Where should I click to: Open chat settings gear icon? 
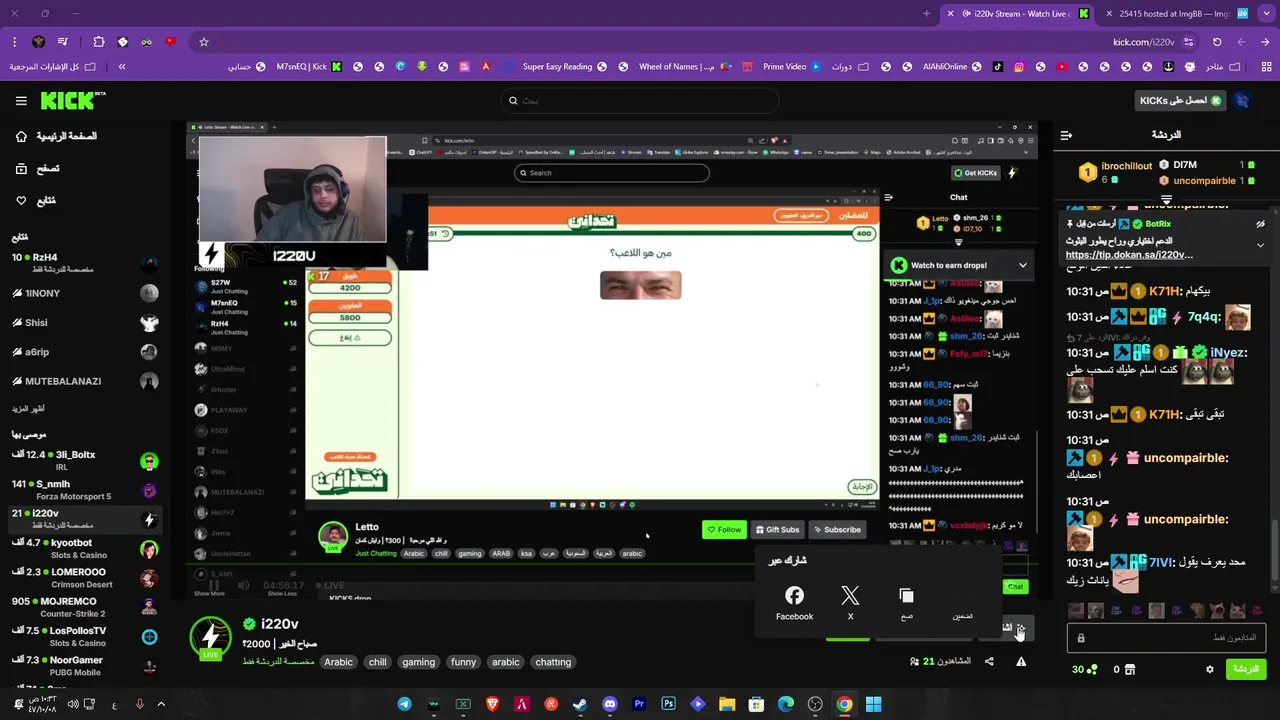tap(1210, 669)
